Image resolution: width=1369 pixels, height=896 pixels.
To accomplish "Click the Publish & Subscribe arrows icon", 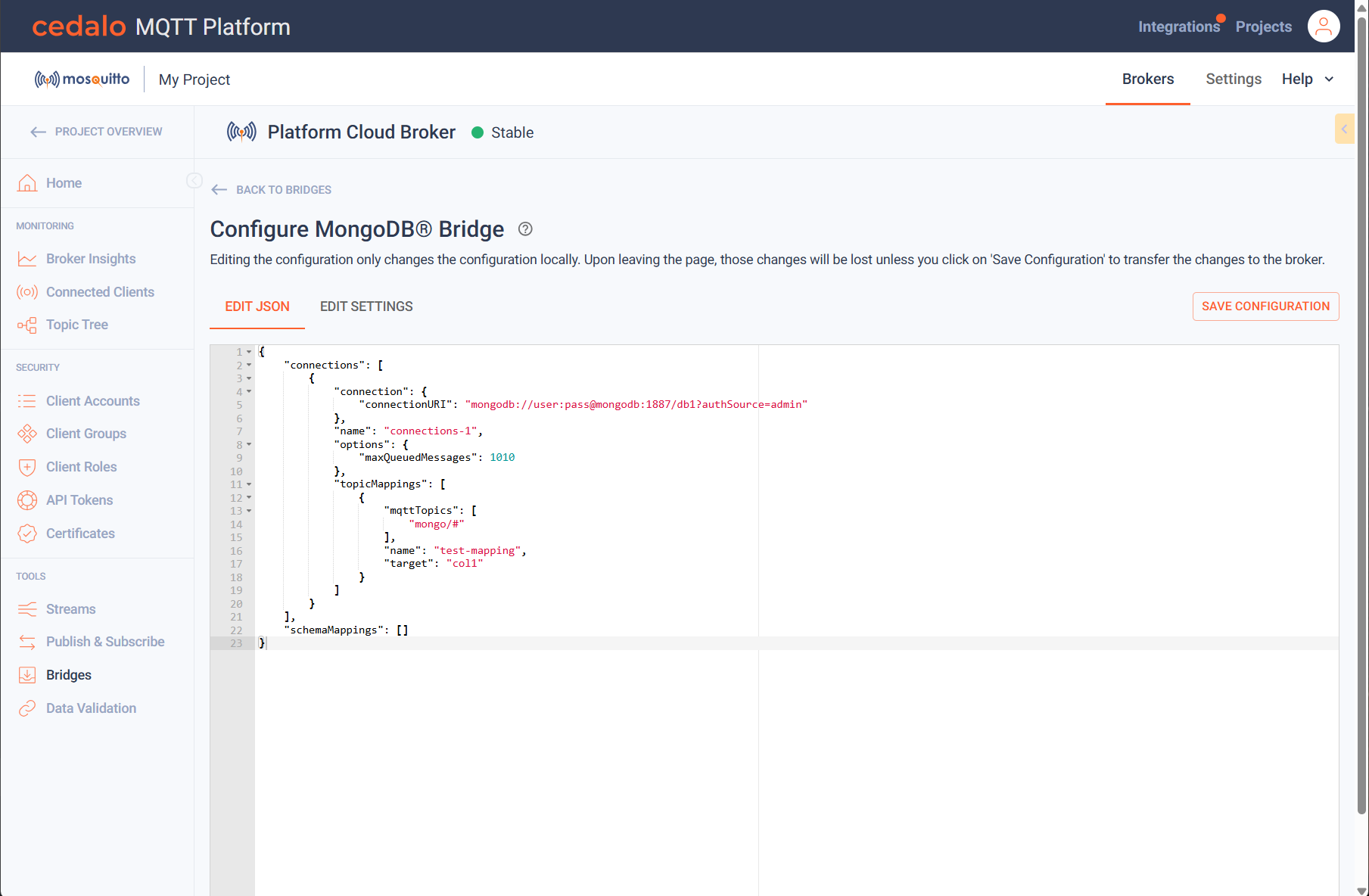I will point(27,642).
